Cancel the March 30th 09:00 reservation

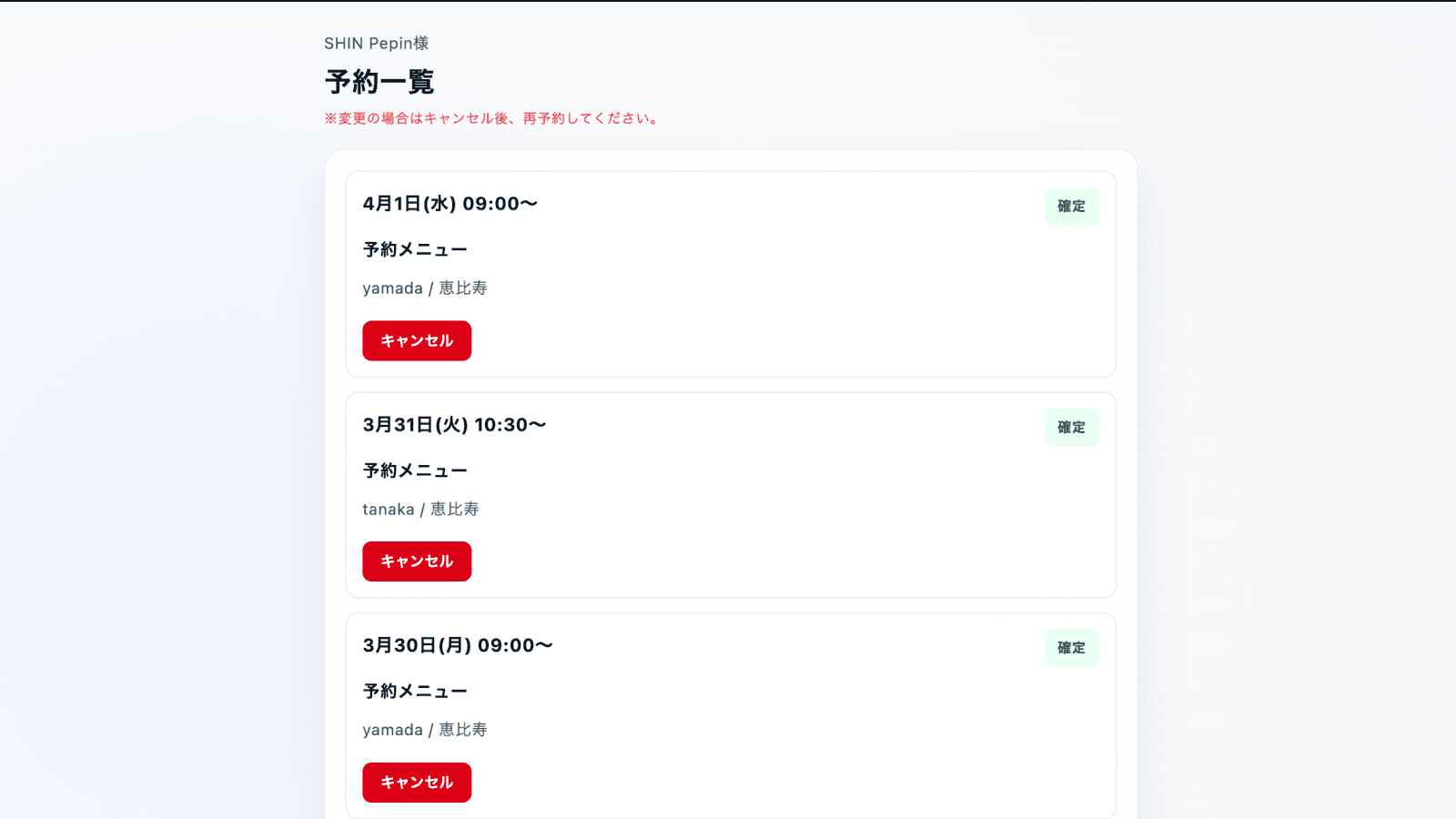417,782
